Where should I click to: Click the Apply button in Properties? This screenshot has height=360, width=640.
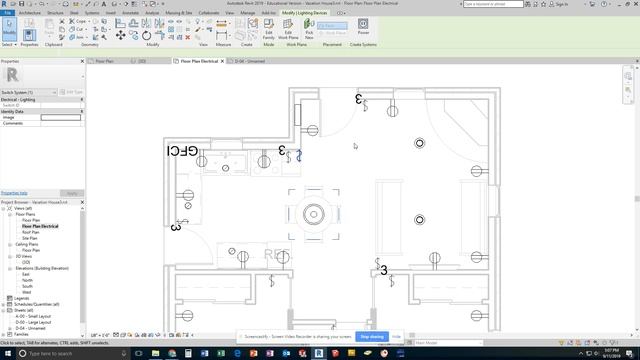pos(72,193)
